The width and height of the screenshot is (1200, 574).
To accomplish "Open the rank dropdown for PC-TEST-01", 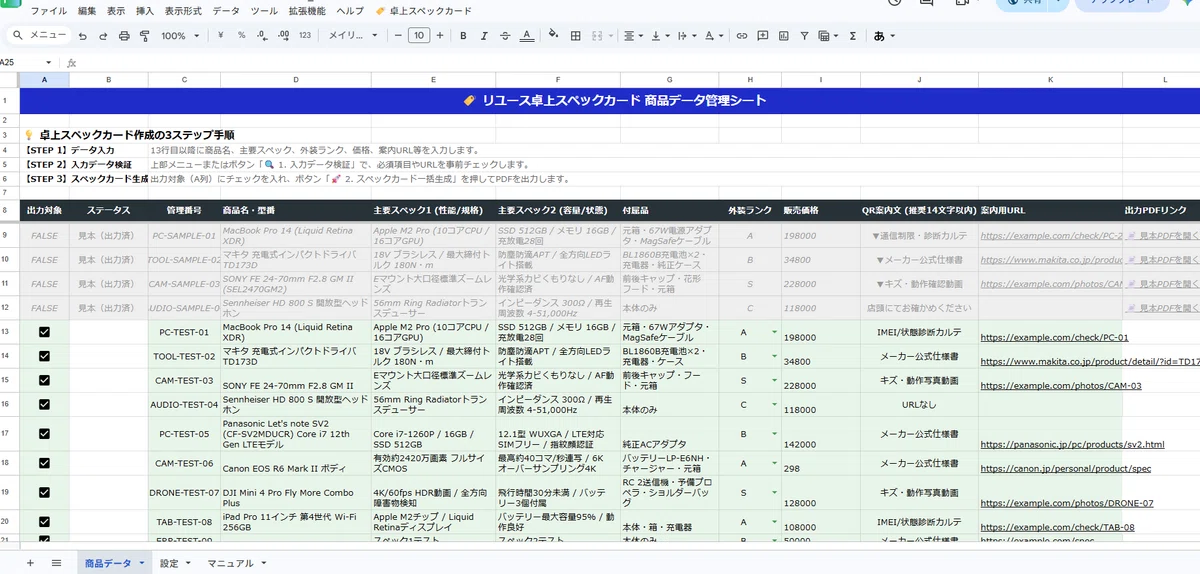I will click(773, 332).
